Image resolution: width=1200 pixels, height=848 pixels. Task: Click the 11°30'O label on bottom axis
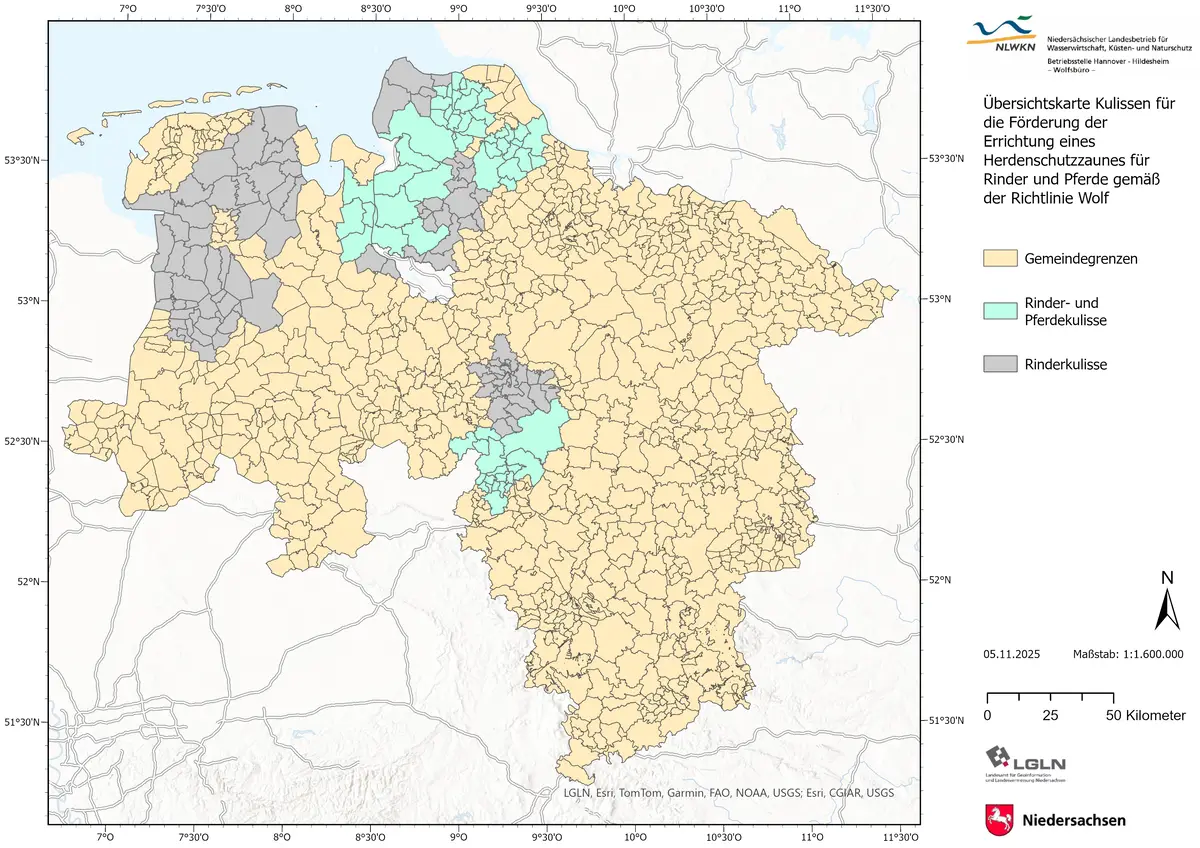pyautogui.click(x=899, y=838)
